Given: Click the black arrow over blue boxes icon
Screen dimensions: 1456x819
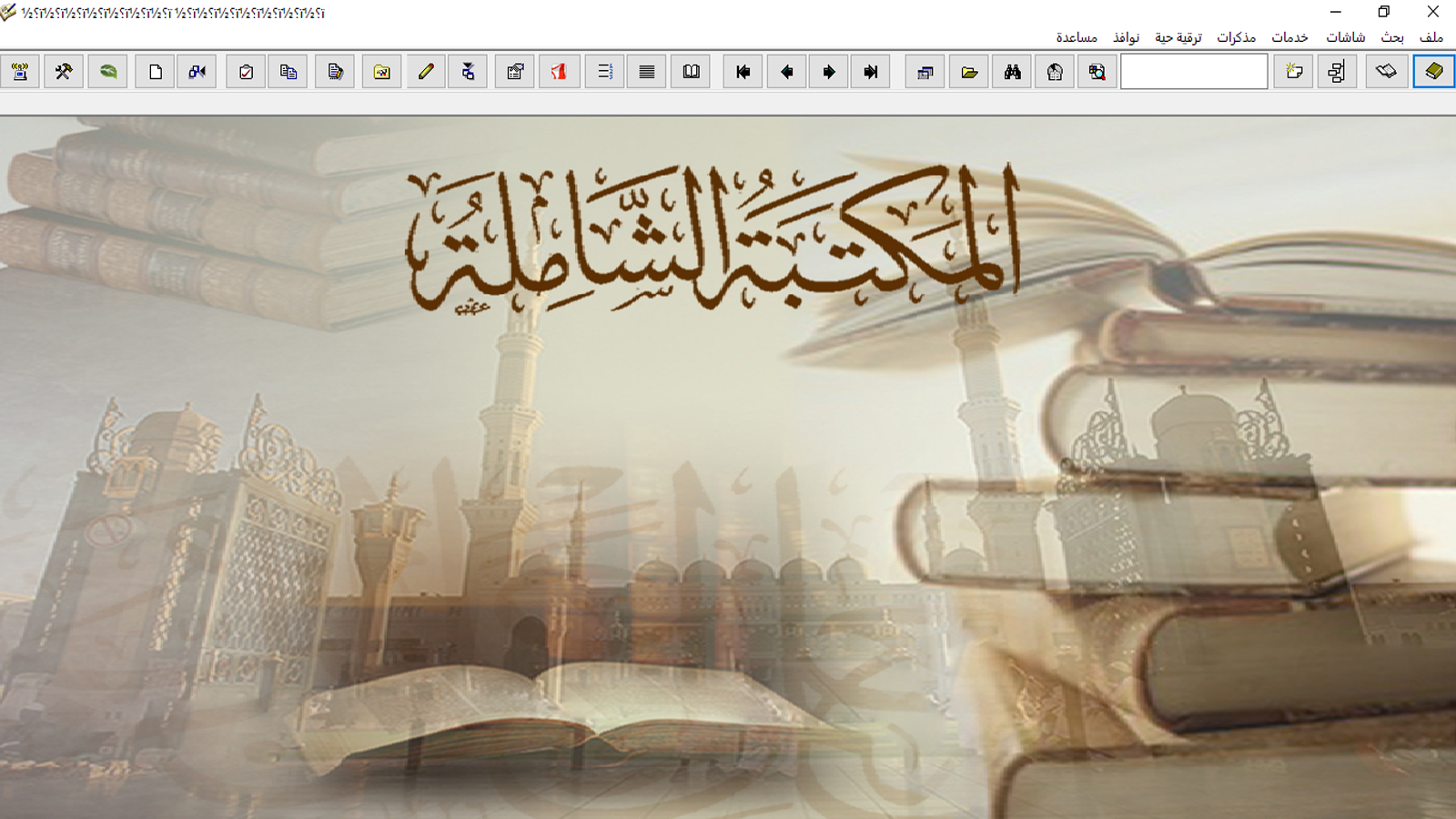Looking at the screenshot, I should (x=468, y=71).
